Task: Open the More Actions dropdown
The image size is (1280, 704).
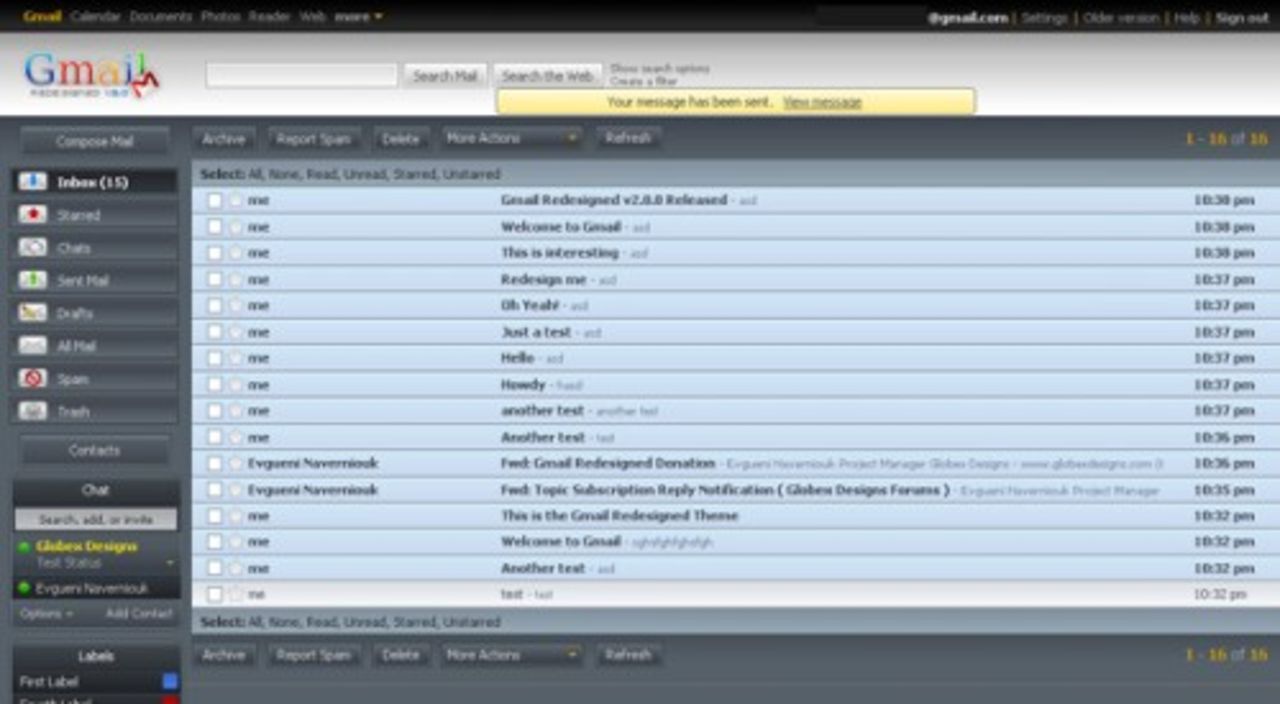Action: (511, 138)
